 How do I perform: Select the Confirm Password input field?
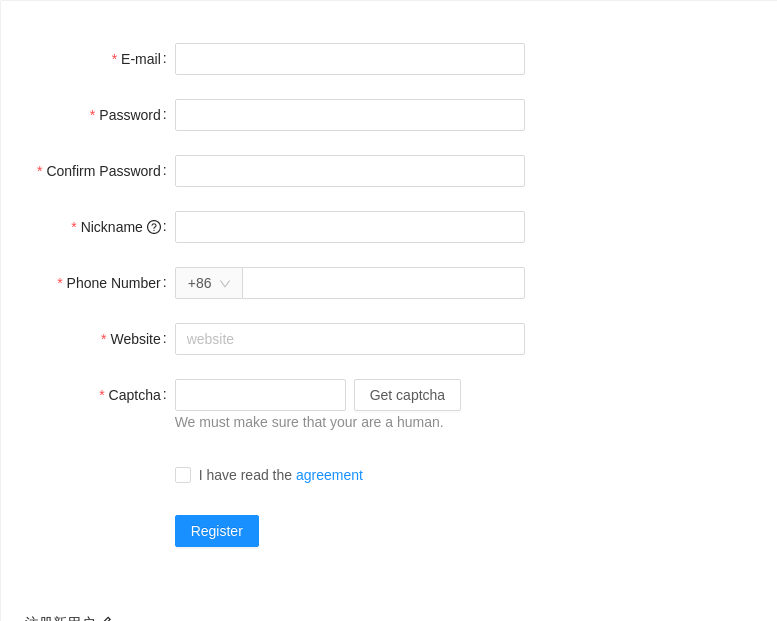pos(350,171)
